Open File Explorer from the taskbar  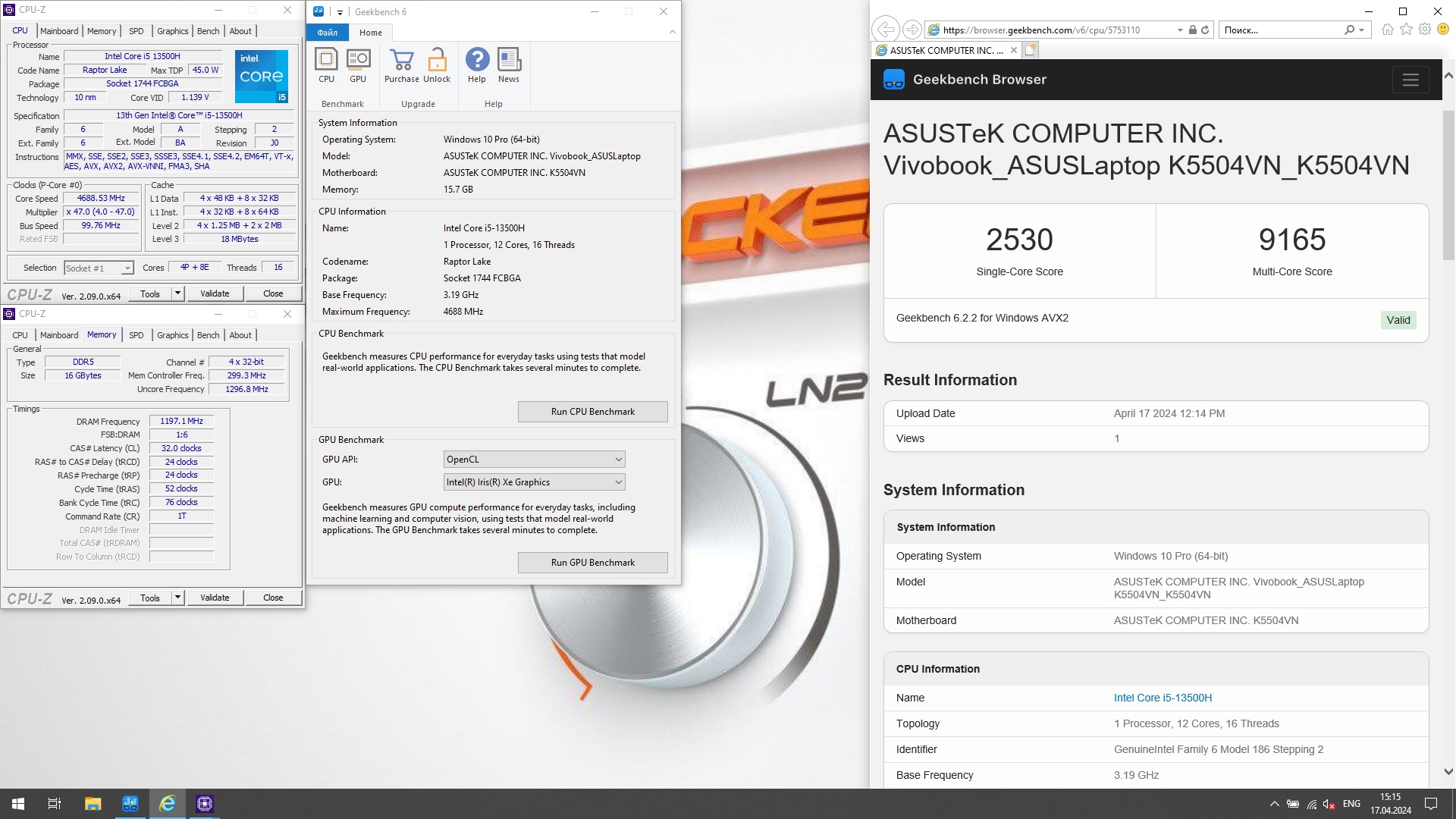(93, 804)
